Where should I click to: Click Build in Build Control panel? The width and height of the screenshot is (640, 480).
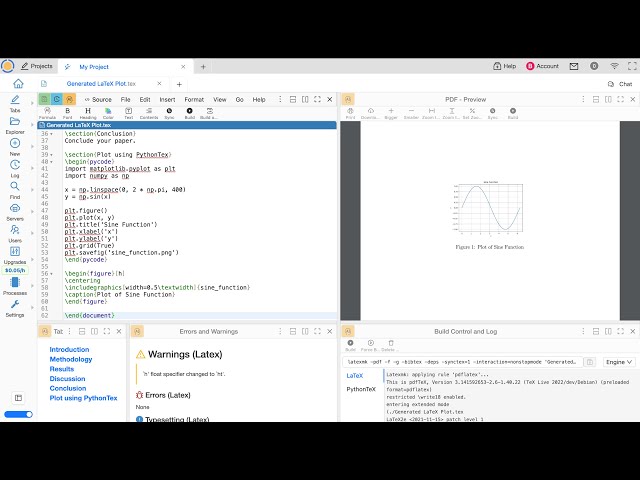click(x=350, y=345)
